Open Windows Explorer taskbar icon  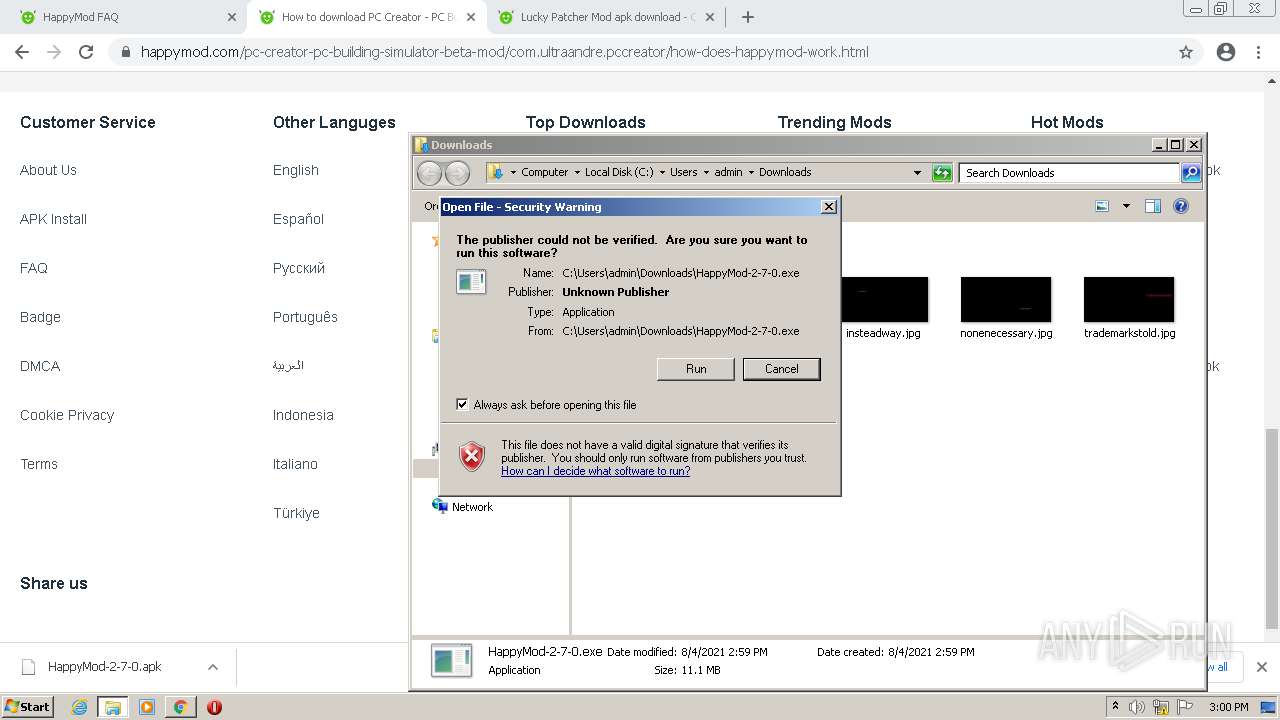coord(113,707)
